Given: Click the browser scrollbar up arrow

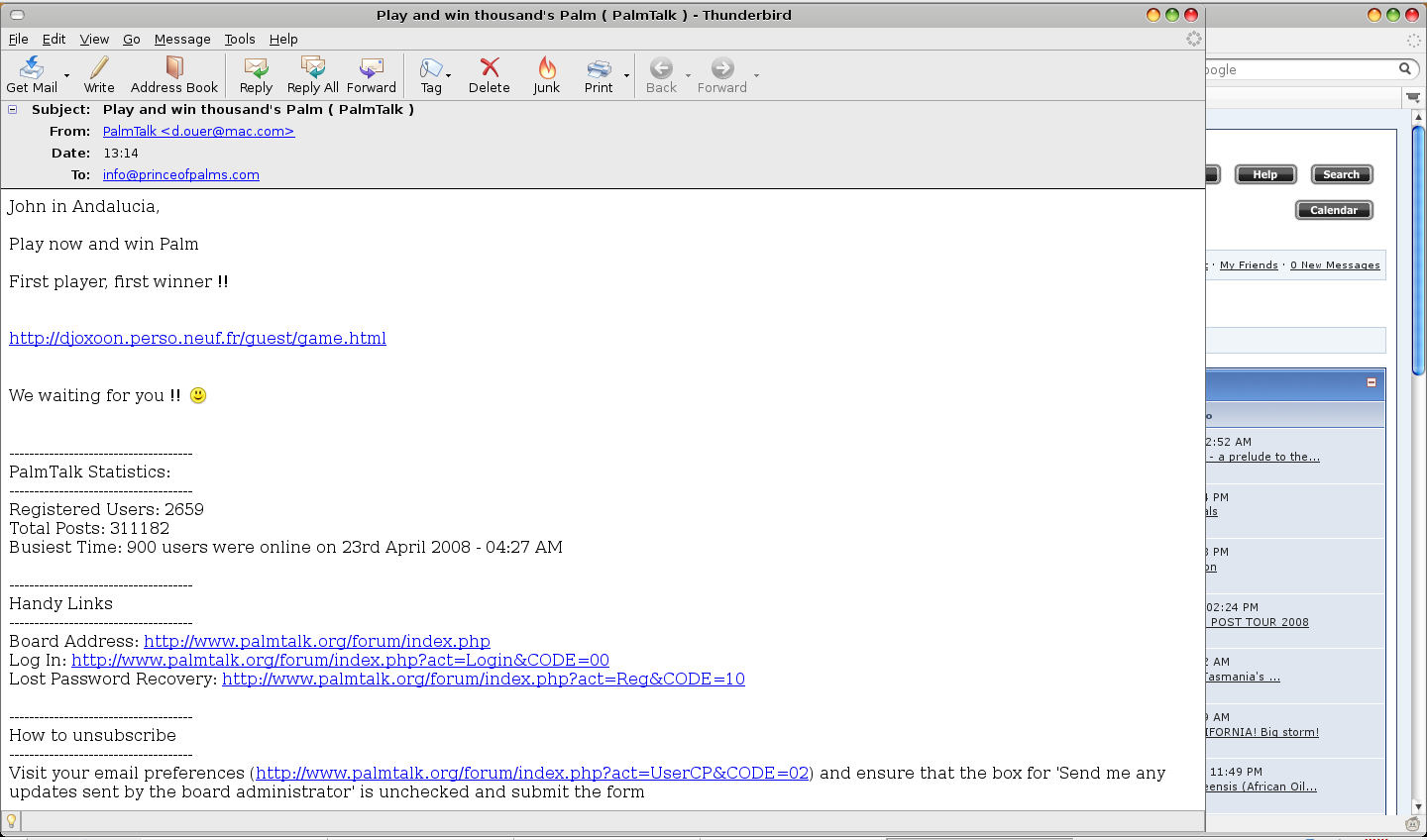Looking at the screenshot, I should tap(1418, 116).
